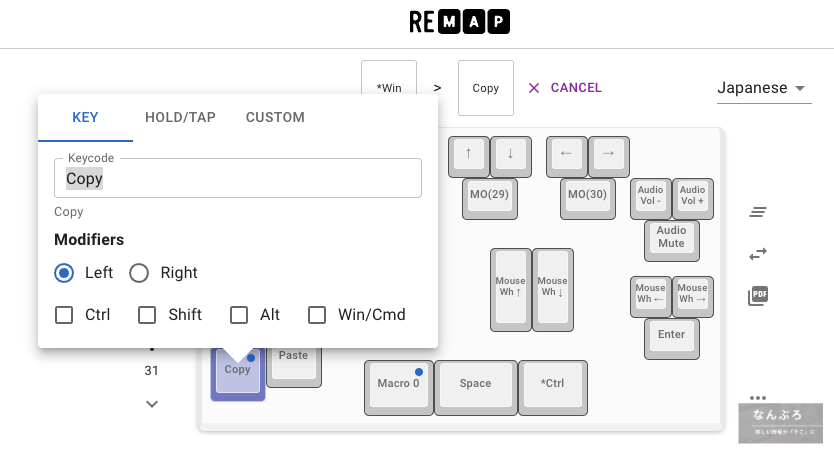The image size is (834, 455).
Task: Open the CUSTOM tab
Action: (275, 117)
